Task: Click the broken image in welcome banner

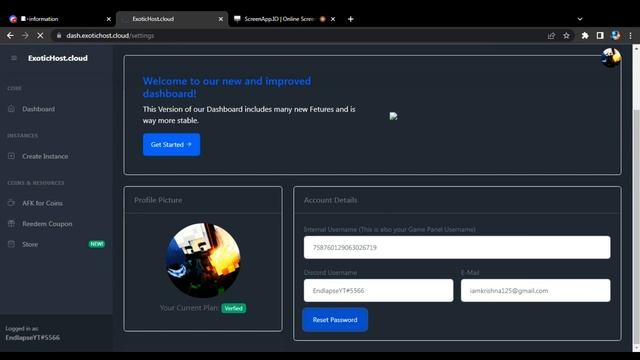Action: (x=393, y=116)
